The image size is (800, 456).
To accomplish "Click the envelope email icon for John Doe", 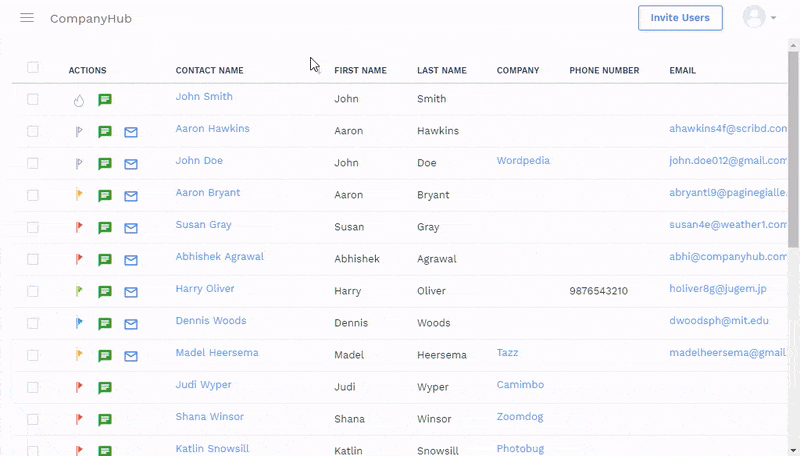I will pyautogui.click(x=131, y=164).
